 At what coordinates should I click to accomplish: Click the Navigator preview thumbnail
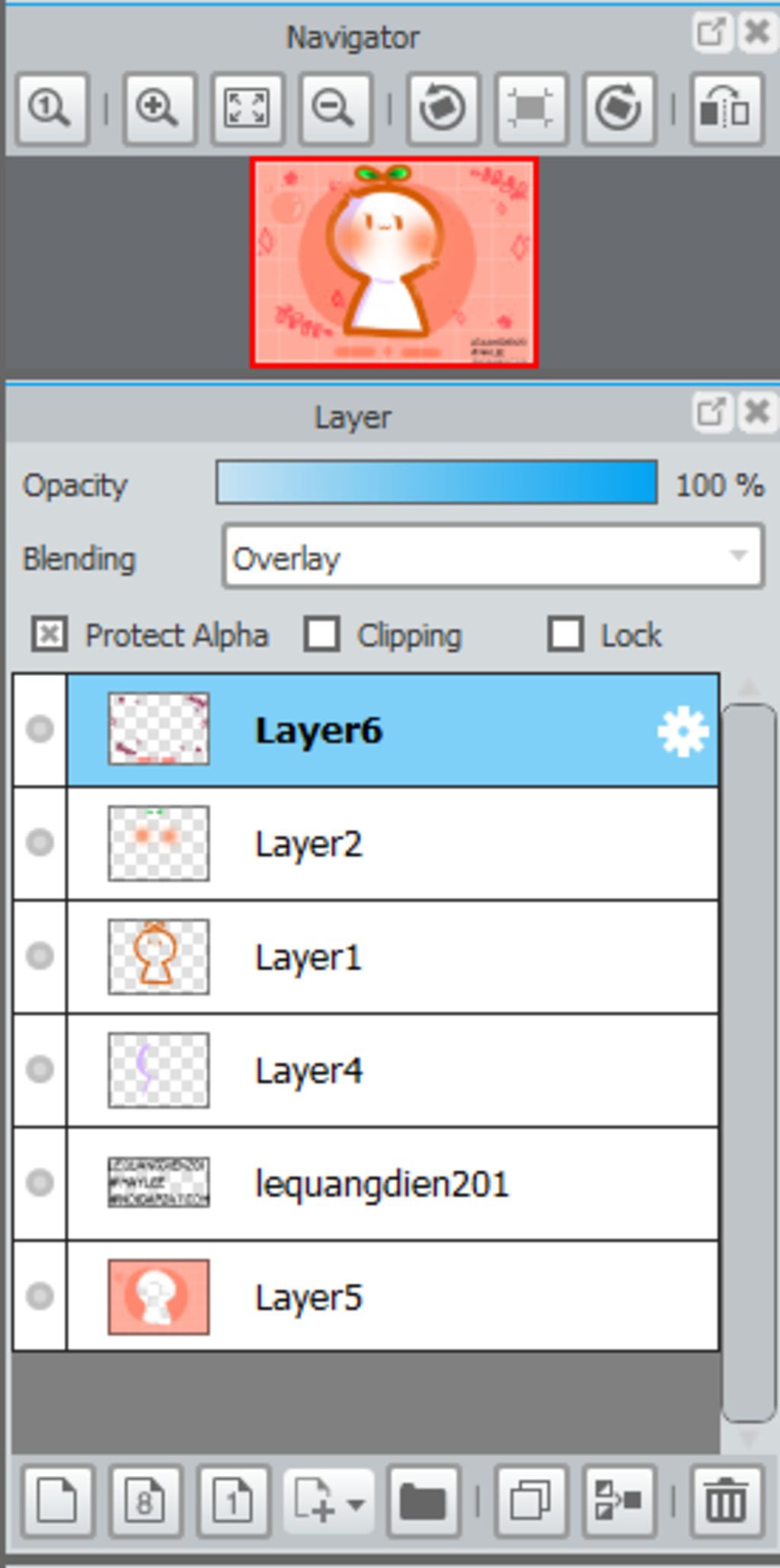pyautogui.click(x=395, y=263)
